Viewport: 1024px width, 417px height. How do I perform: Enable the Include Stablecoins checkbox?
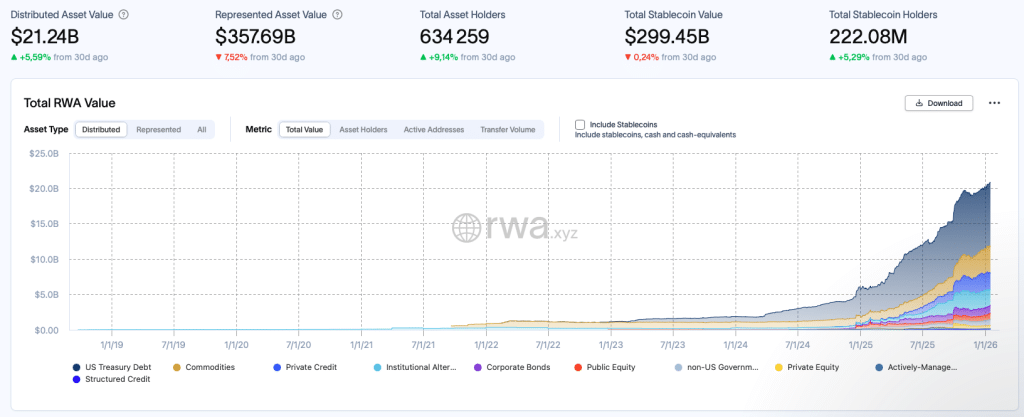coord(580,125)
